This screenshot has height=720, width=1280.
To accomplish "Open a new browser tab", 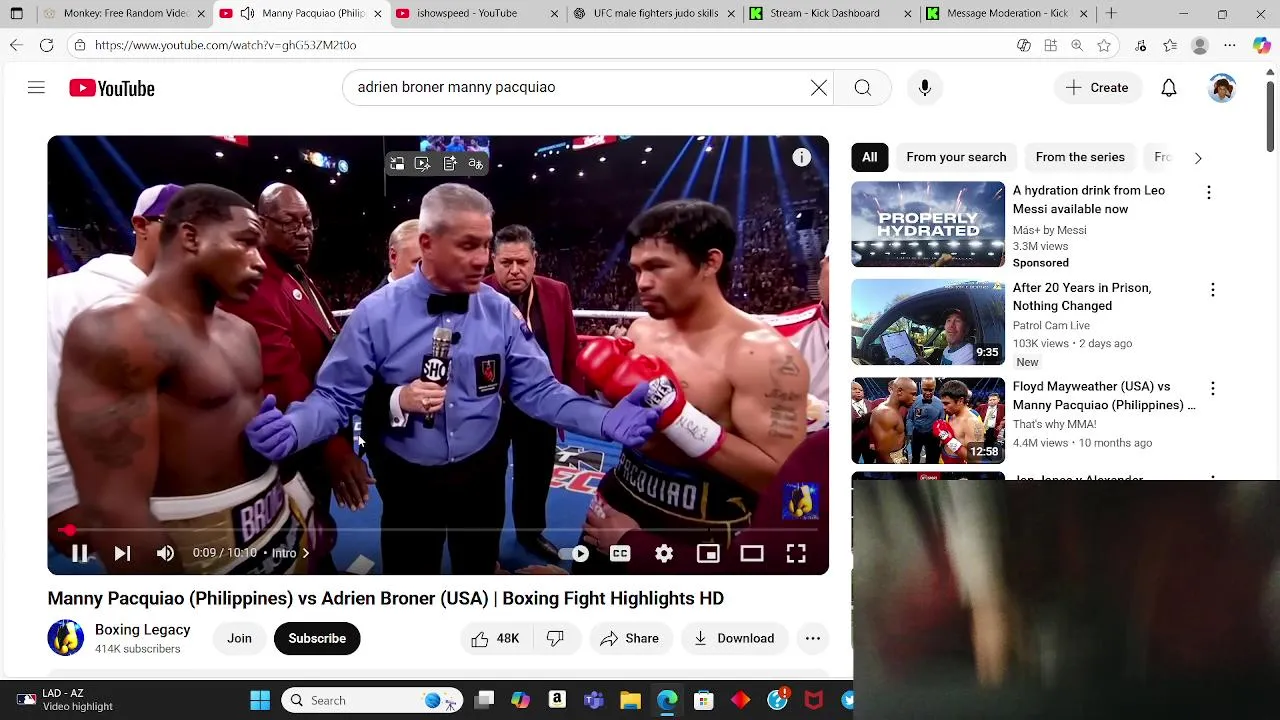I will point(1111,14).
